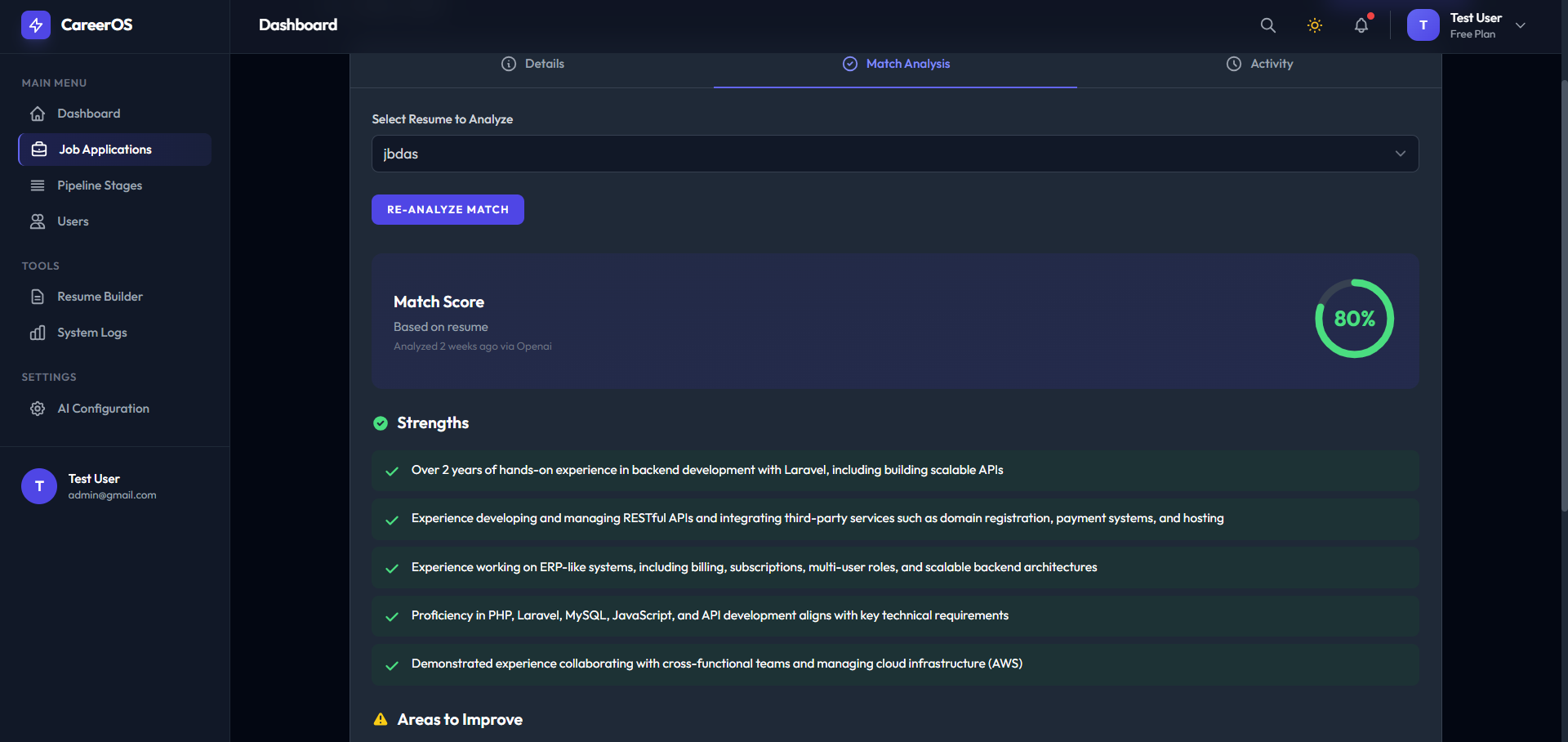Select the Pipeline Stages list icon
The width and height of the screenshot is (1568, 742).
[38, 185]
